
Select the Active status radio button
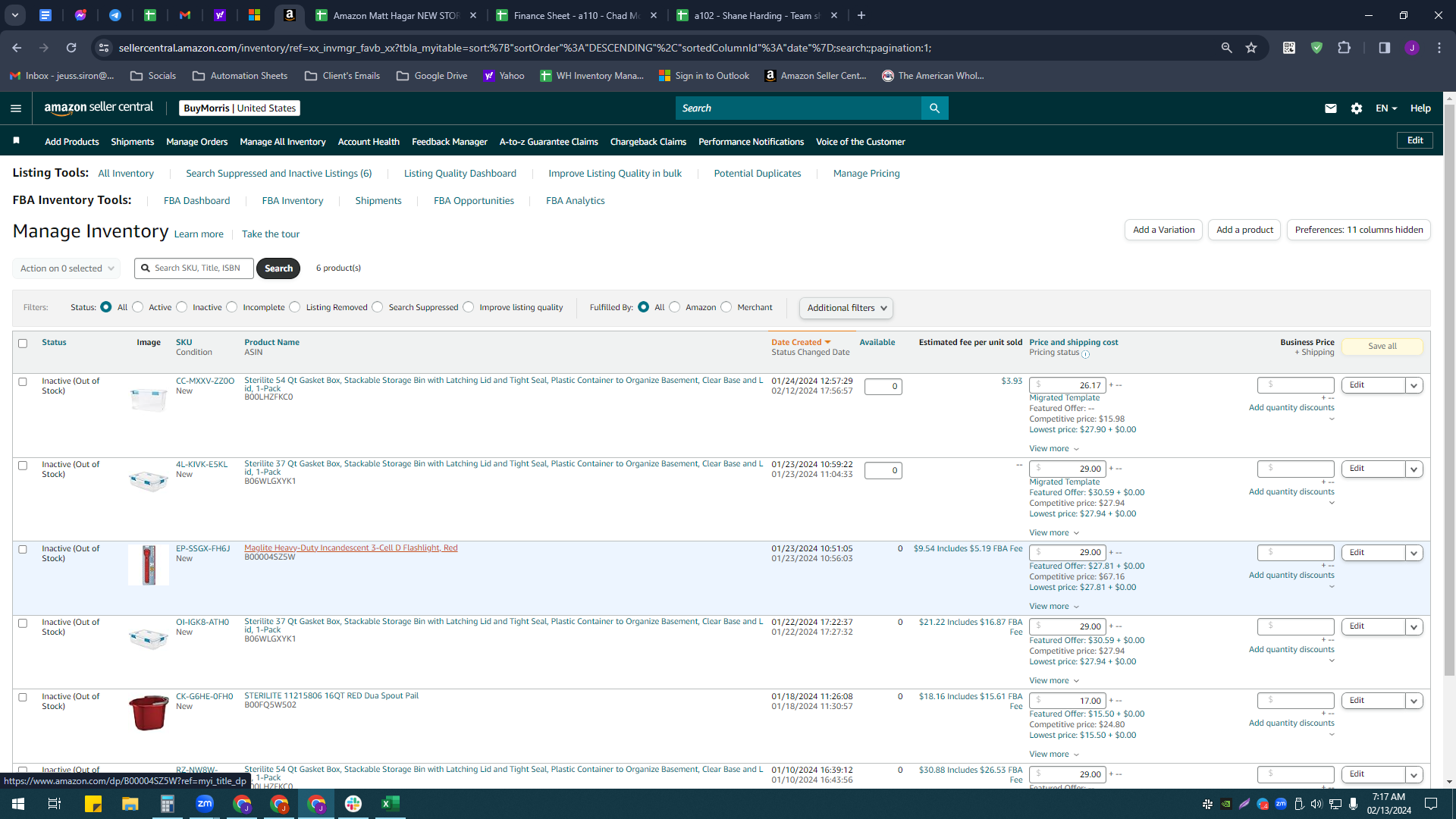click(138, 307)
